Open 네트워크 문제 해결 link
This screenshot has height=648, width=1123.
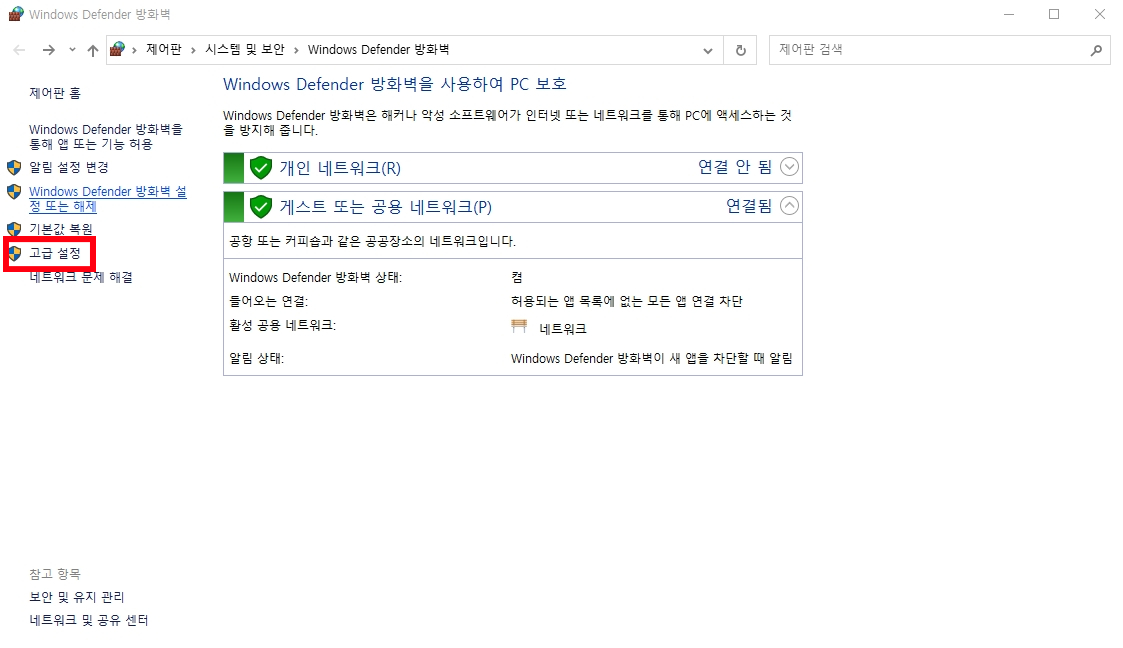[81, 277]
